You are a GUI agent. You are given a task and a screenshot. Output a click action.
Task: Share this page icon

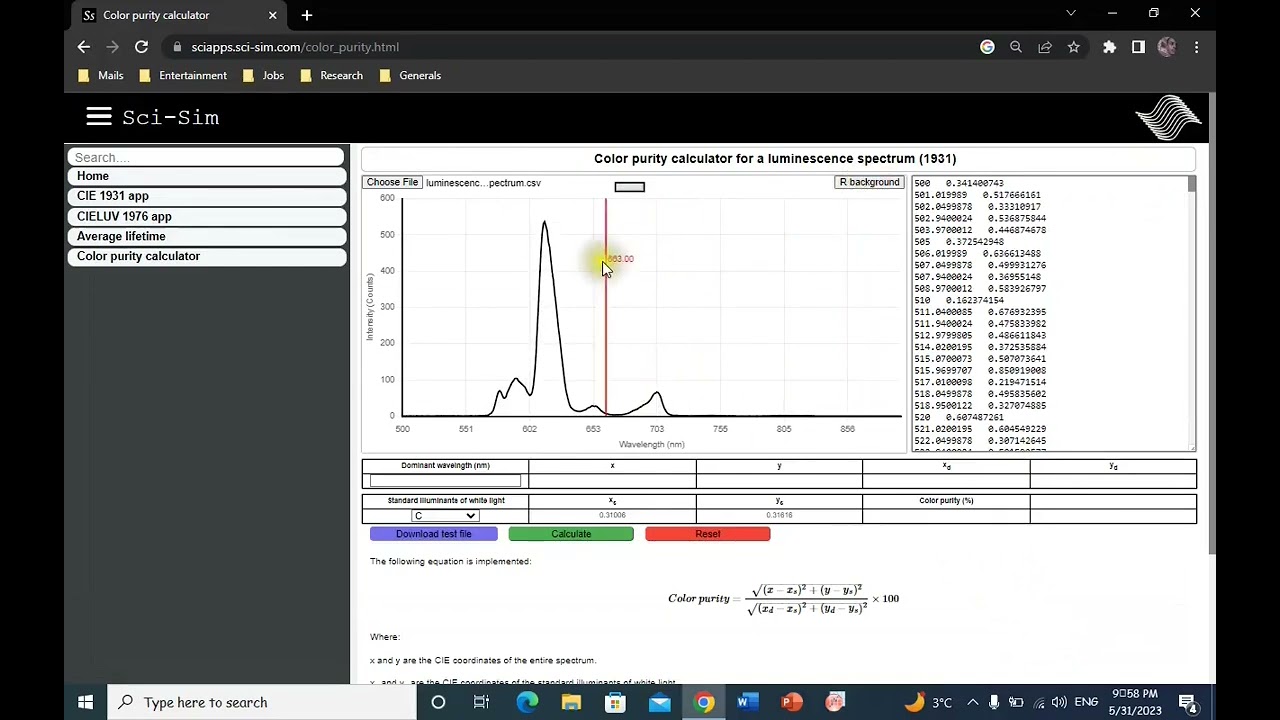pos(1045,47)
